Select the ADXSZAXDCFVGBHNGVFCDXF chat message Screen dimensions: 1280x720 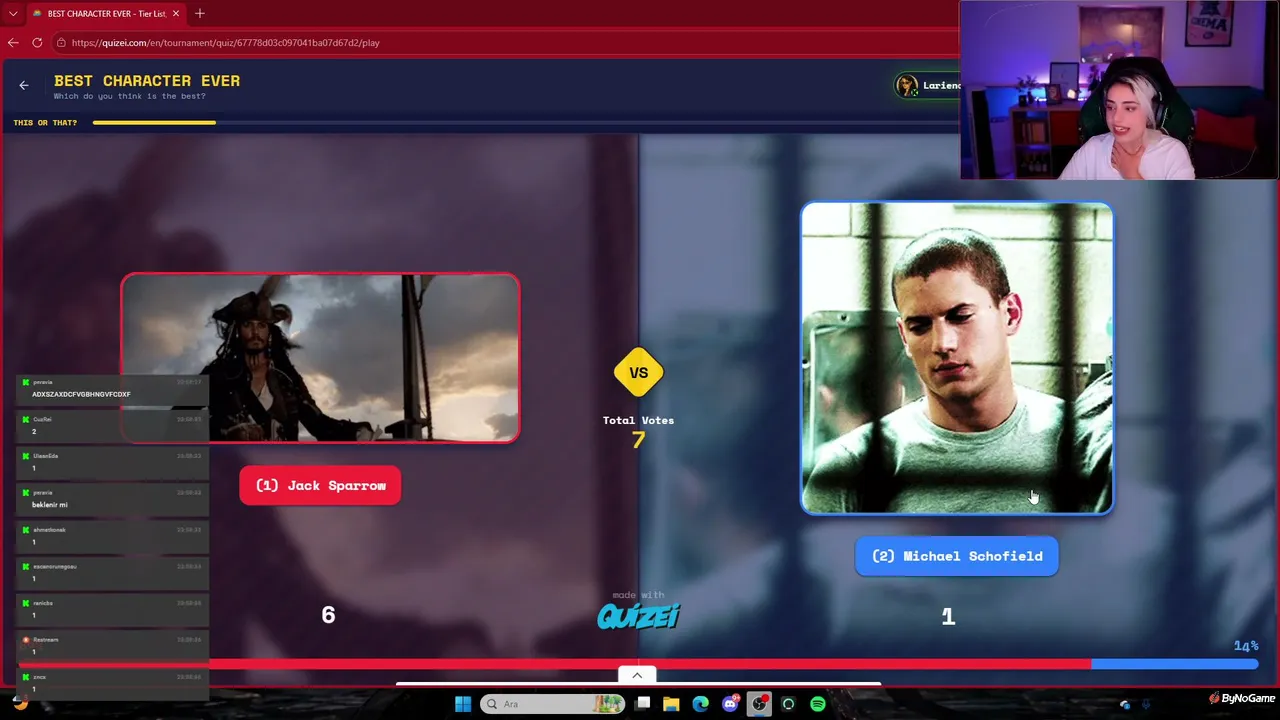[x=81, y=394]
